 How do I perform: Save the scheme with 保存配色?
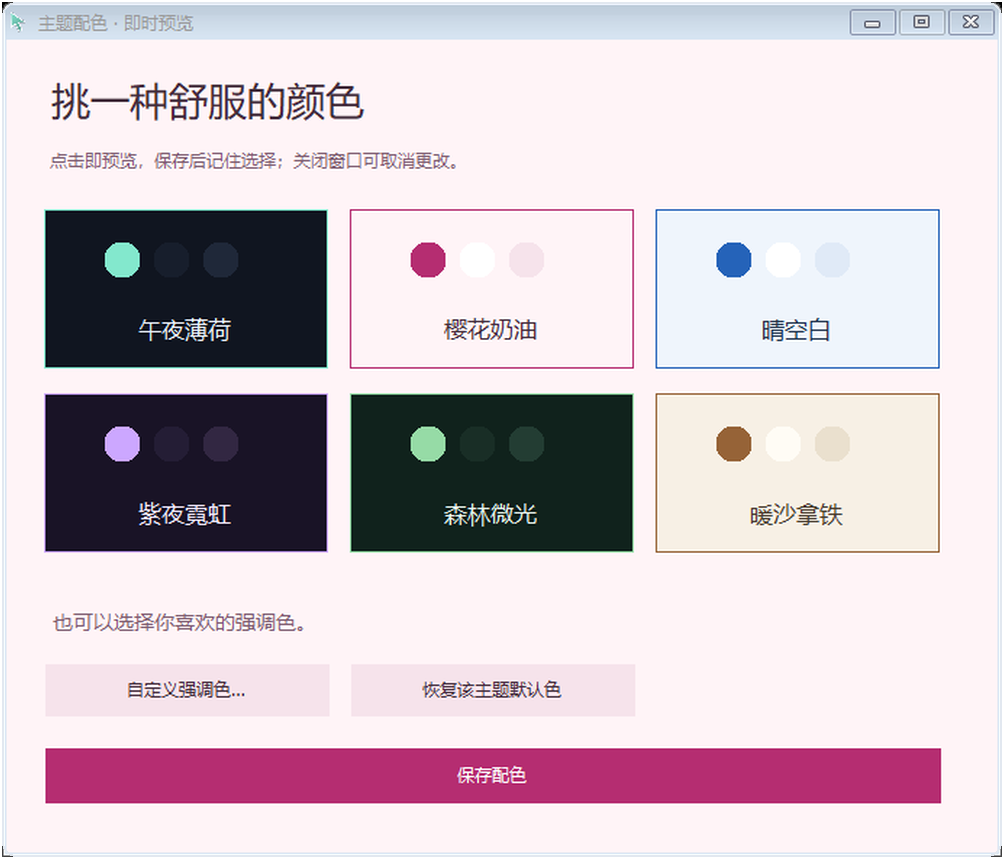493,775
